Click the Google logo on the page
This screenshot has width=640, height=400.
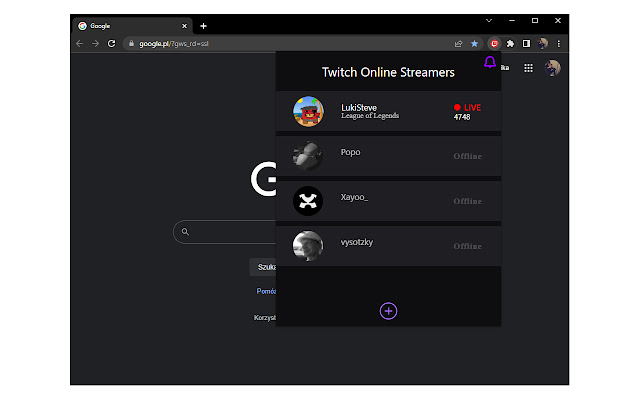(264, 179)
